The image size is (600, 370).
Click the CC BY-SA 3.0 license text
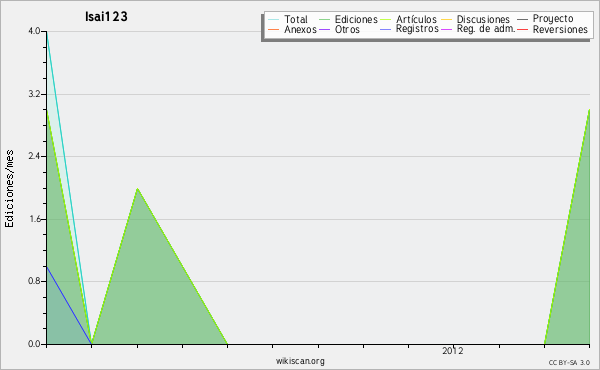569,363
